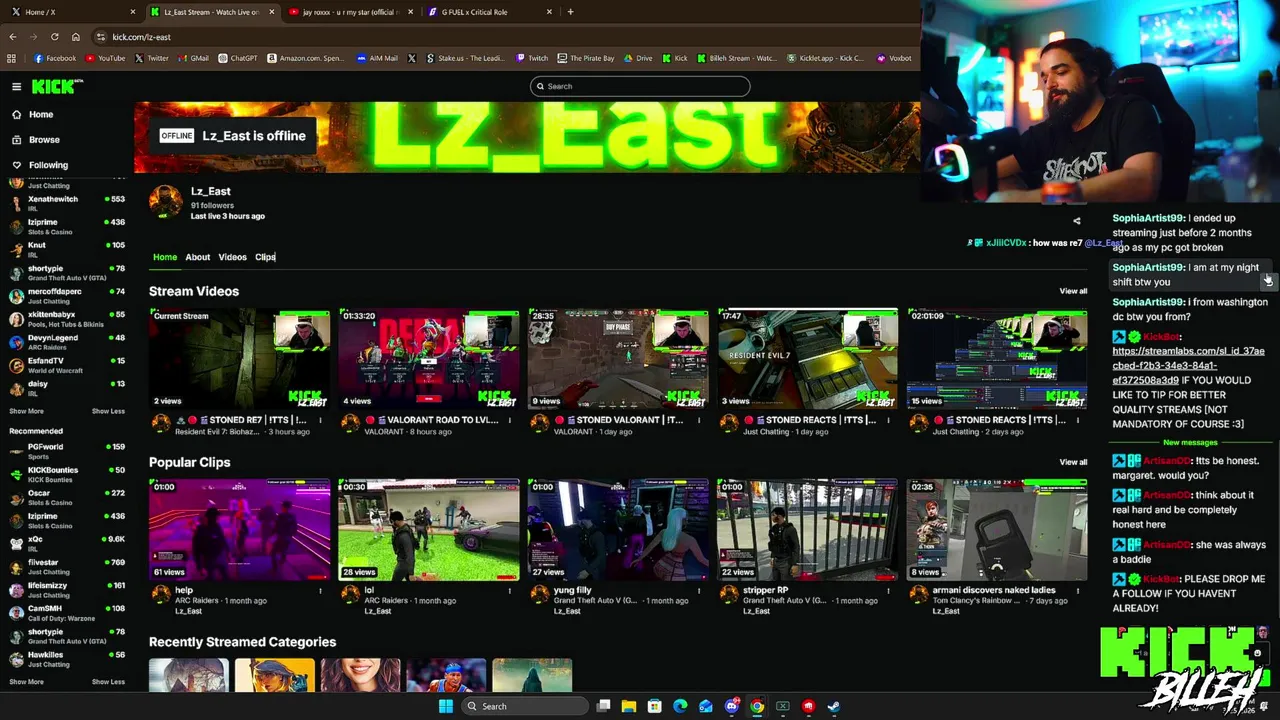Open Browse in the Kick sidebar
The height and width of the screenshot is (720, 1280).
(x=44, y=140)
